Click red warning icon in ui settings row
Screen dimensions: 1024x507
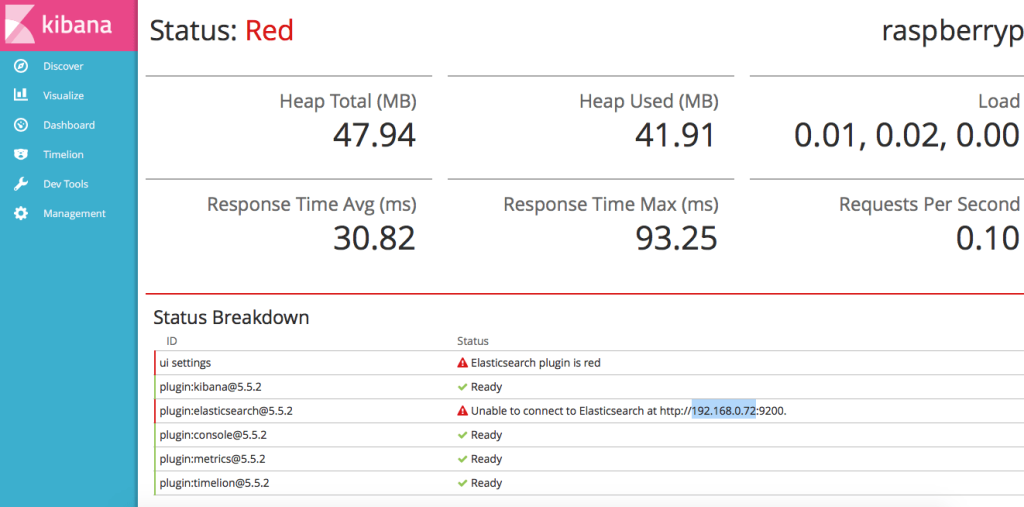(x=462, y=363)
